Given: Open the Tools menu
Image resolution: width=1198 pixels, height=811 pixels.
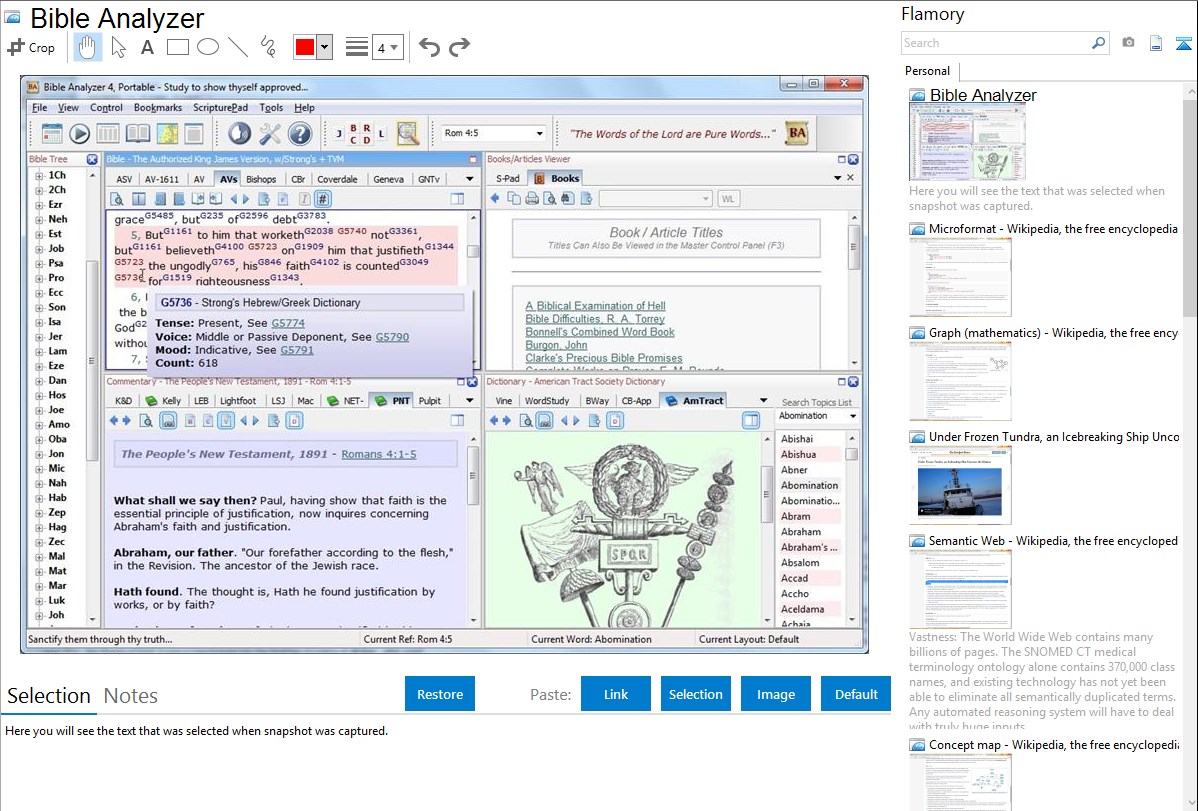Looking at the screenshot, I should pos(270,108).
